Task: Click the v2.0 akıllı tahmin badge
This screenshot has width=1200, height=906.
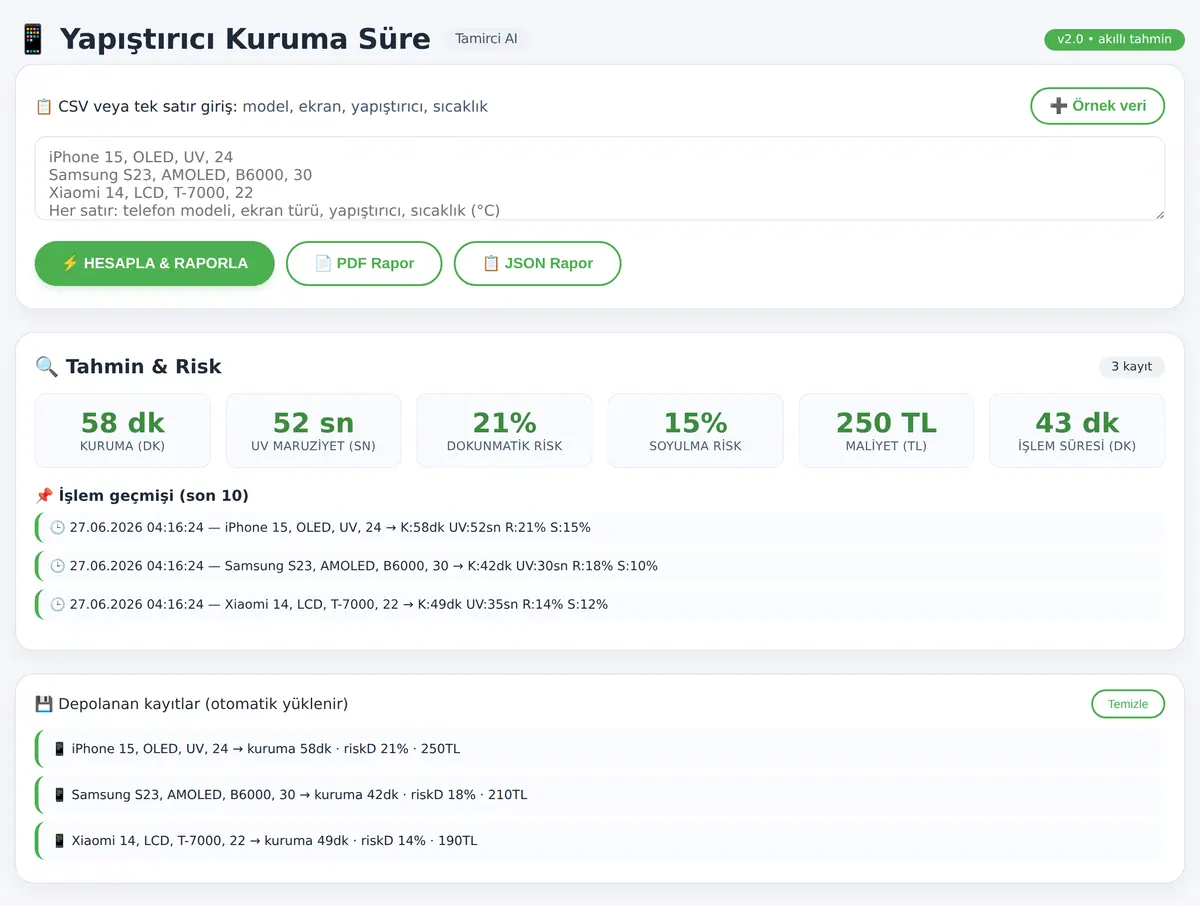Action: pos(1114,39)
